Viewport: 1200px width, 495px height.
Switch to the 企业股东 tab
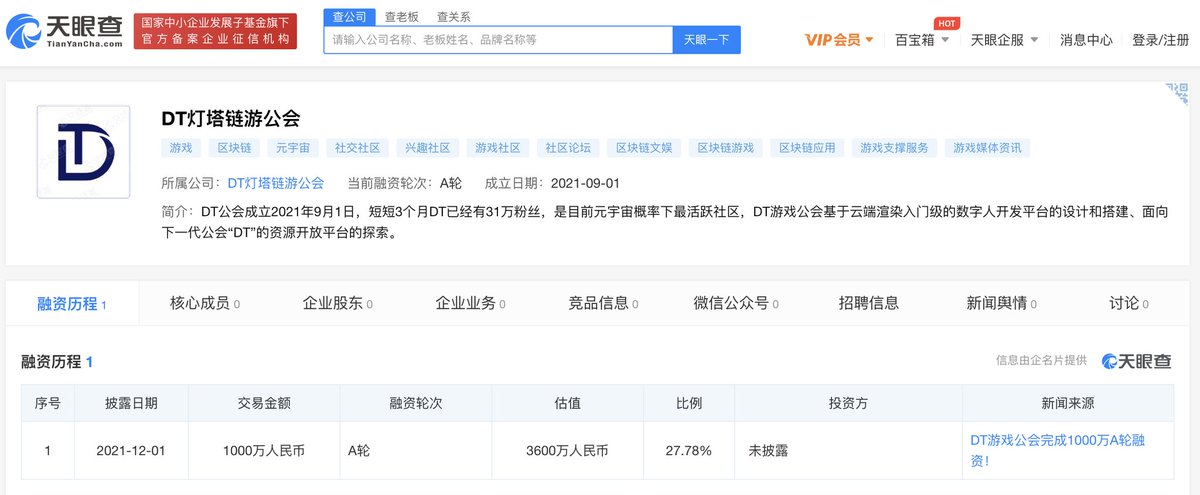[338, 303]
